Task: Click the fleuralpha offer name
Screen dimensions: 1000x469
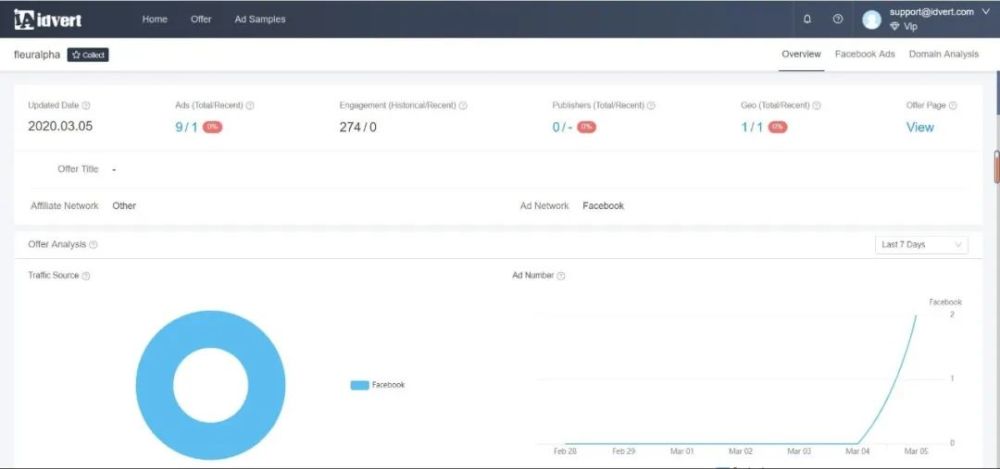Action: 37,55
